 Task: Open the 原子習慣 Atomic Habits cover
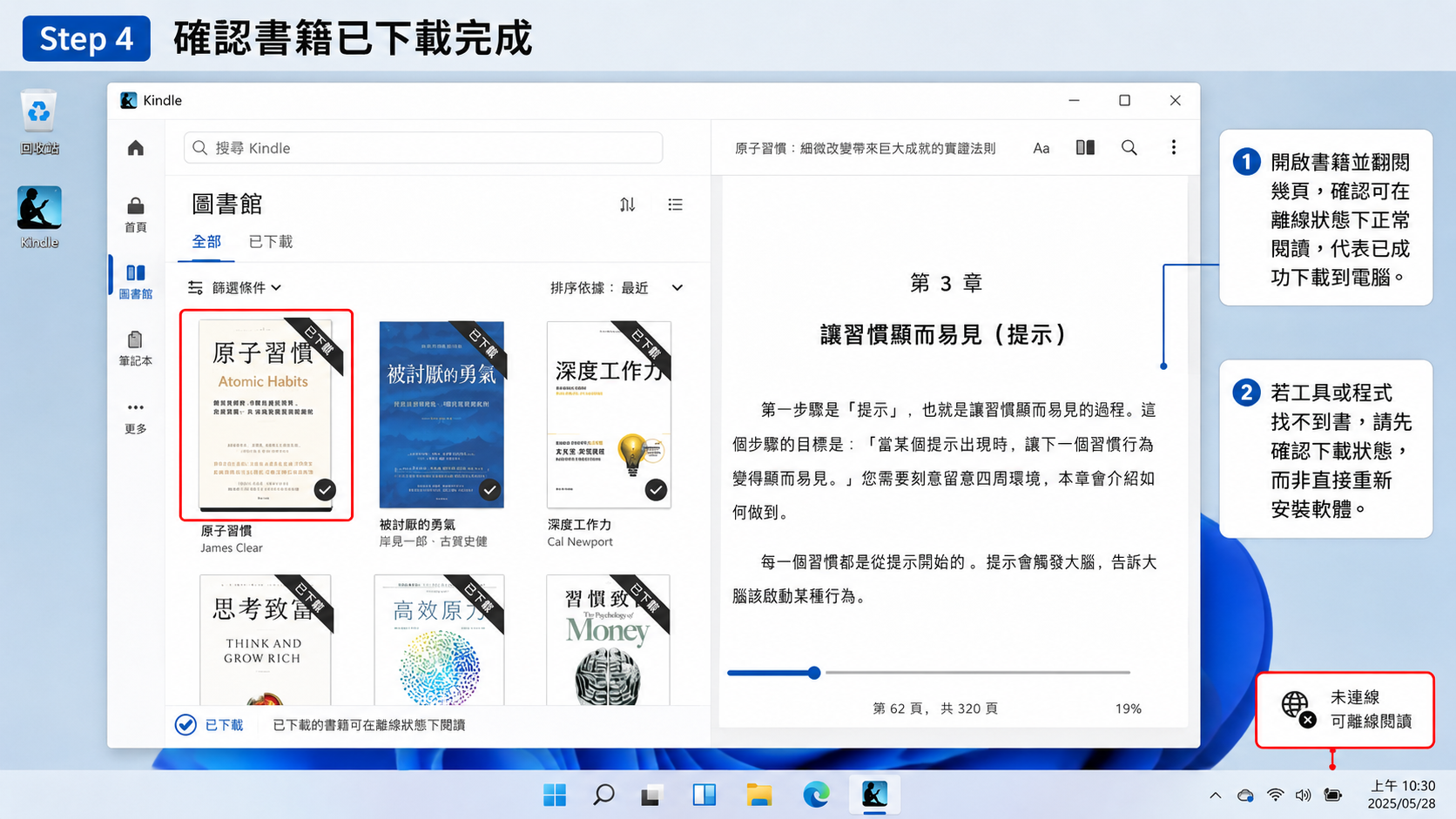(x=266, y=414)
